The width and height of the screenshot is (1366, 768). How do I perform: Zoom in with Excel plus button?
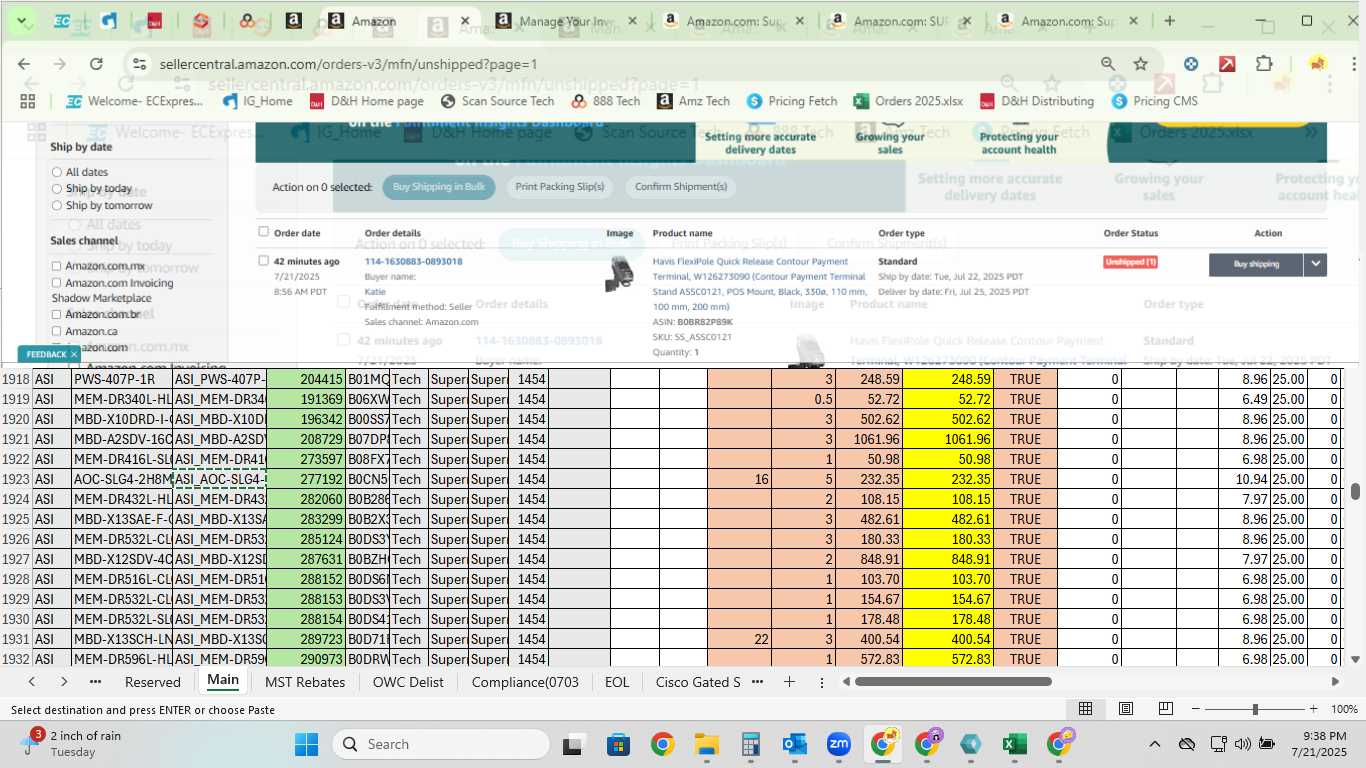point(1314,709)
